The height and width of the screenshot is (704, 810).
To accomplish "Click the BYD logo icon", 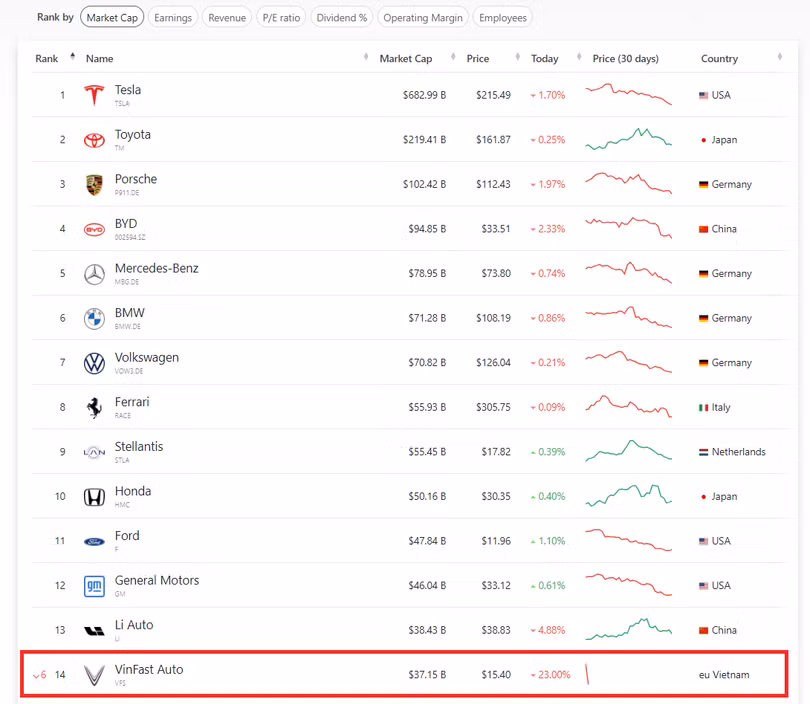I will click(94, 229).
